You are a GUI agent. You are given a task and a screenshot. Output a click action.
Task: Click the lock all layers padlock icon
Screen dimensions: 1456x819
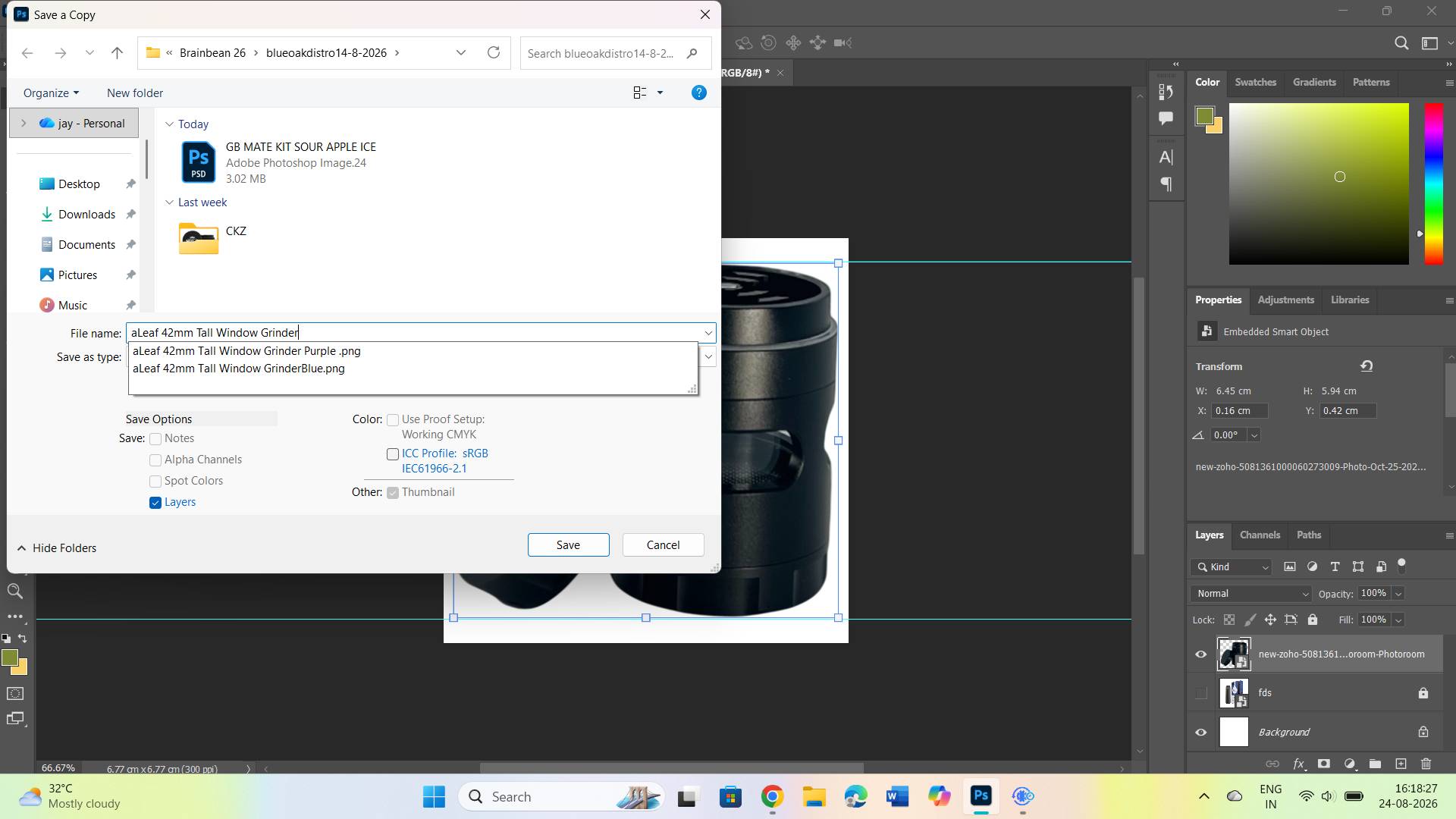click(1313, 620)
